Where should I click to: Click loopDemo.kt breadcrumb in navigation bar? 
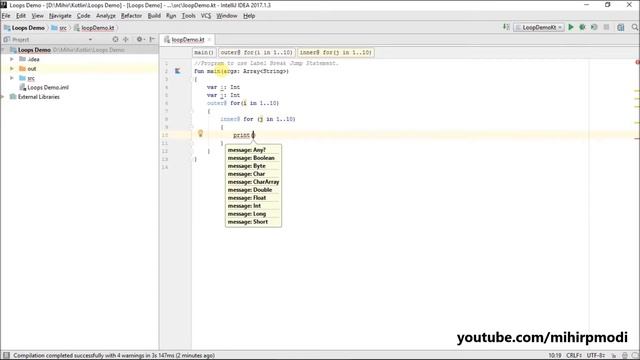click(94, 28)
